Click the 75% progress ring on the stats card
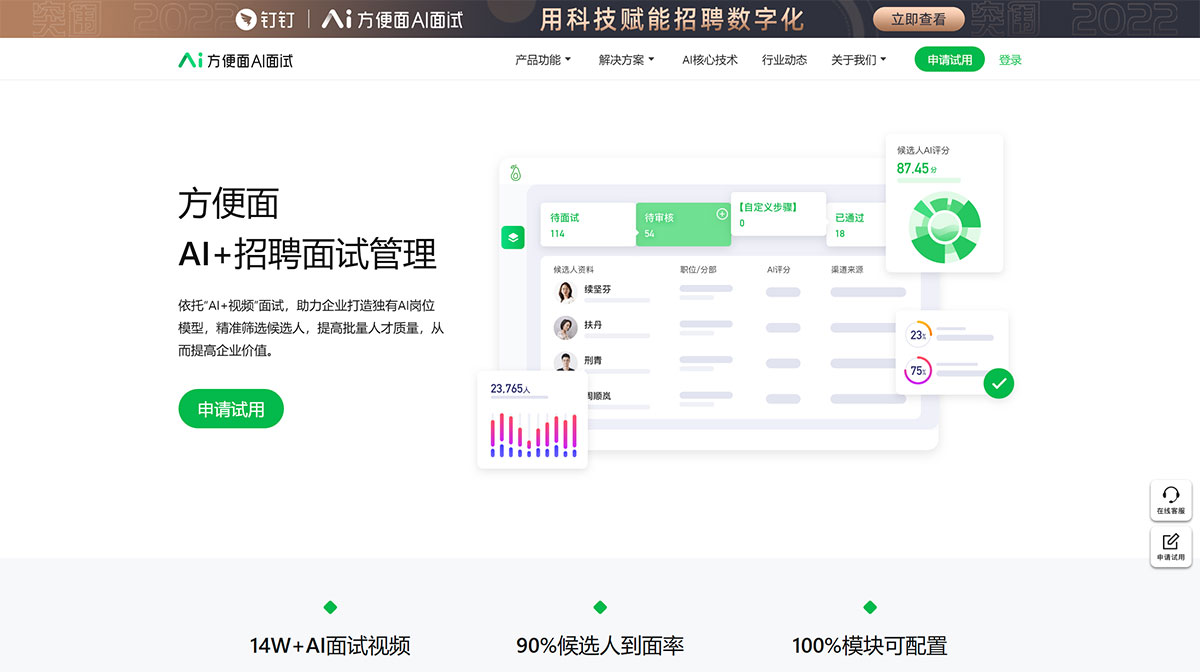 [917, 371]
